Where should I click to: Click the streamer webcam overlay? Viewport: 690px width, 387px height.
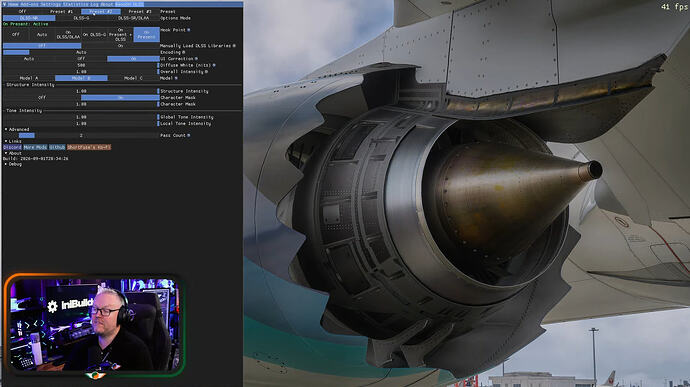coord(95,325)
